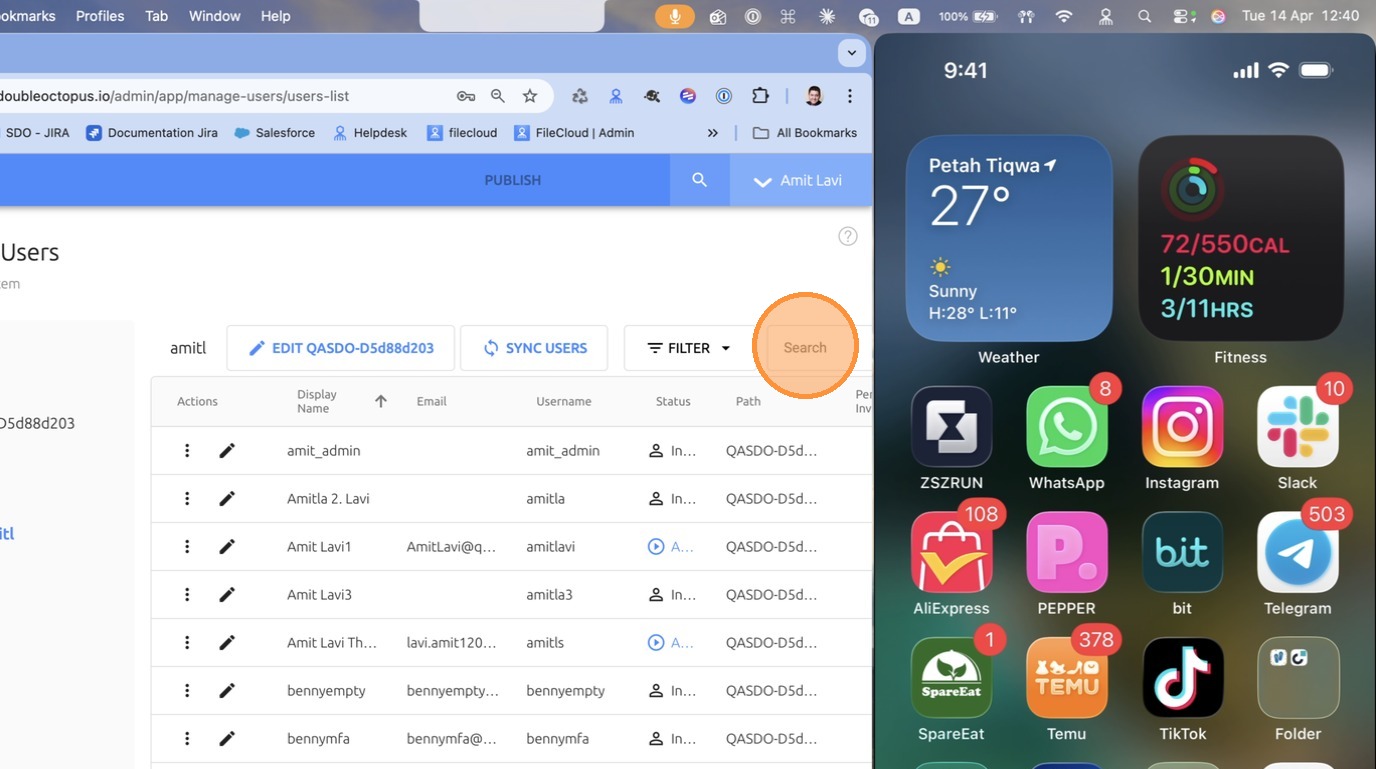Open the Profiles menu

pyautogui.click(x=100, y=16)
